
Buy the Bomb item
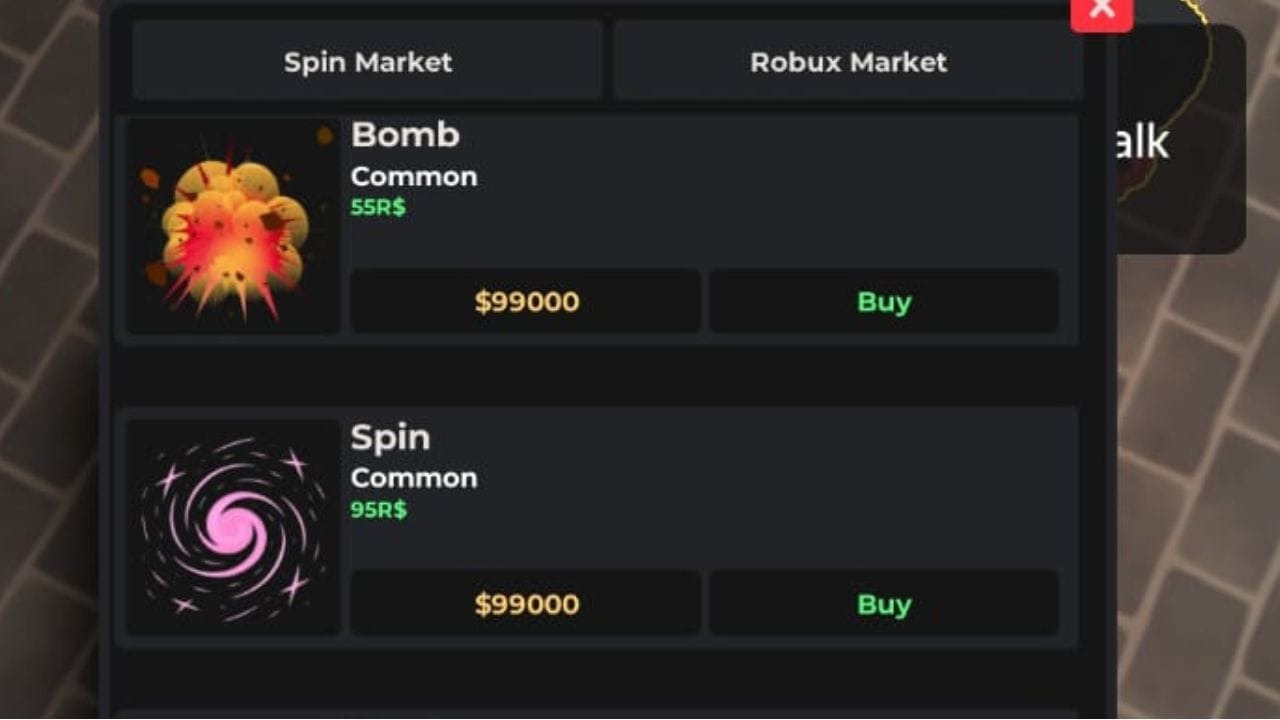click(884, 301)
